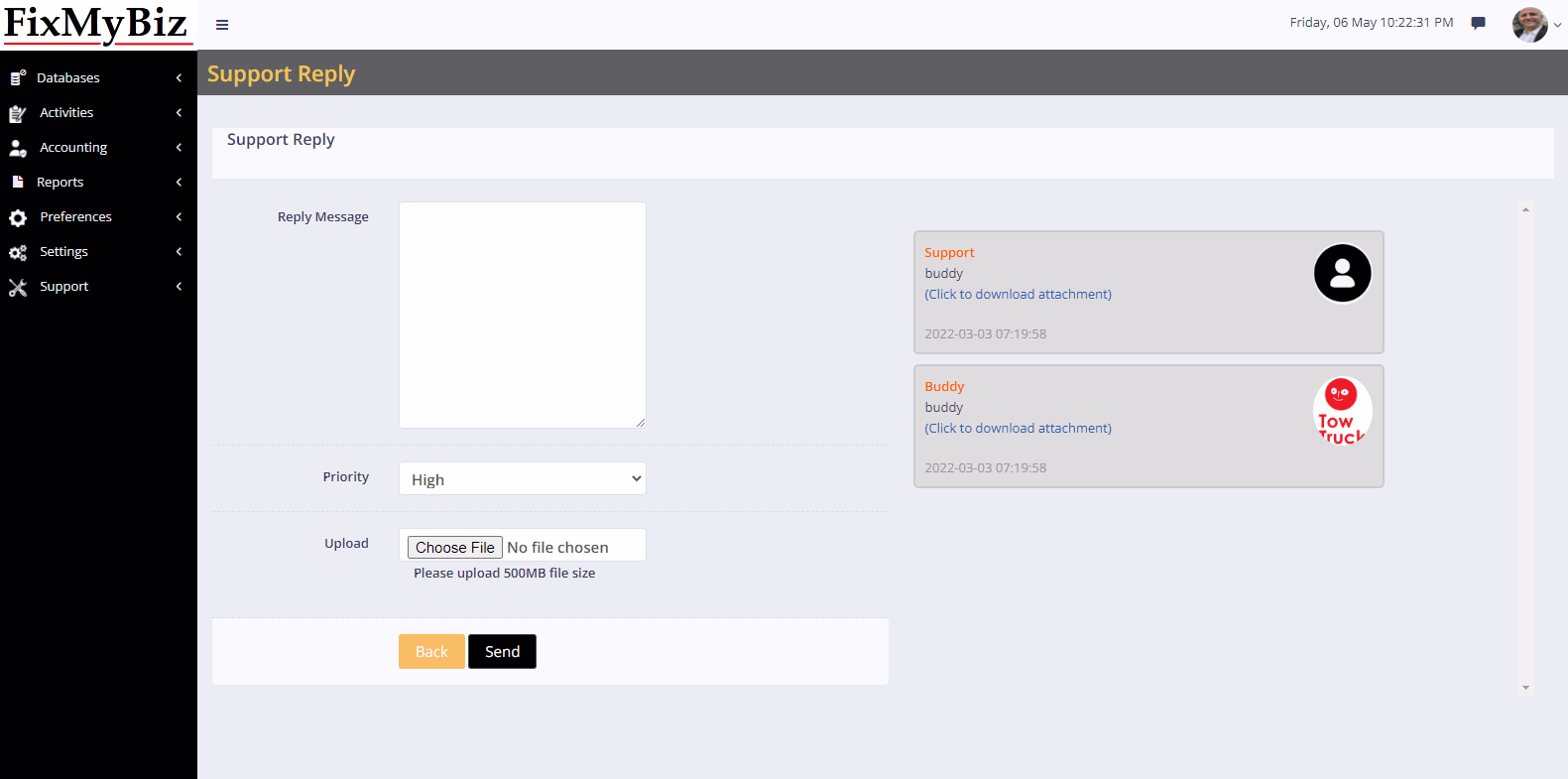Viewport: 1568px width, 779px height.
Task: Click the black Support user avatar
Action: click(1342, 273)
